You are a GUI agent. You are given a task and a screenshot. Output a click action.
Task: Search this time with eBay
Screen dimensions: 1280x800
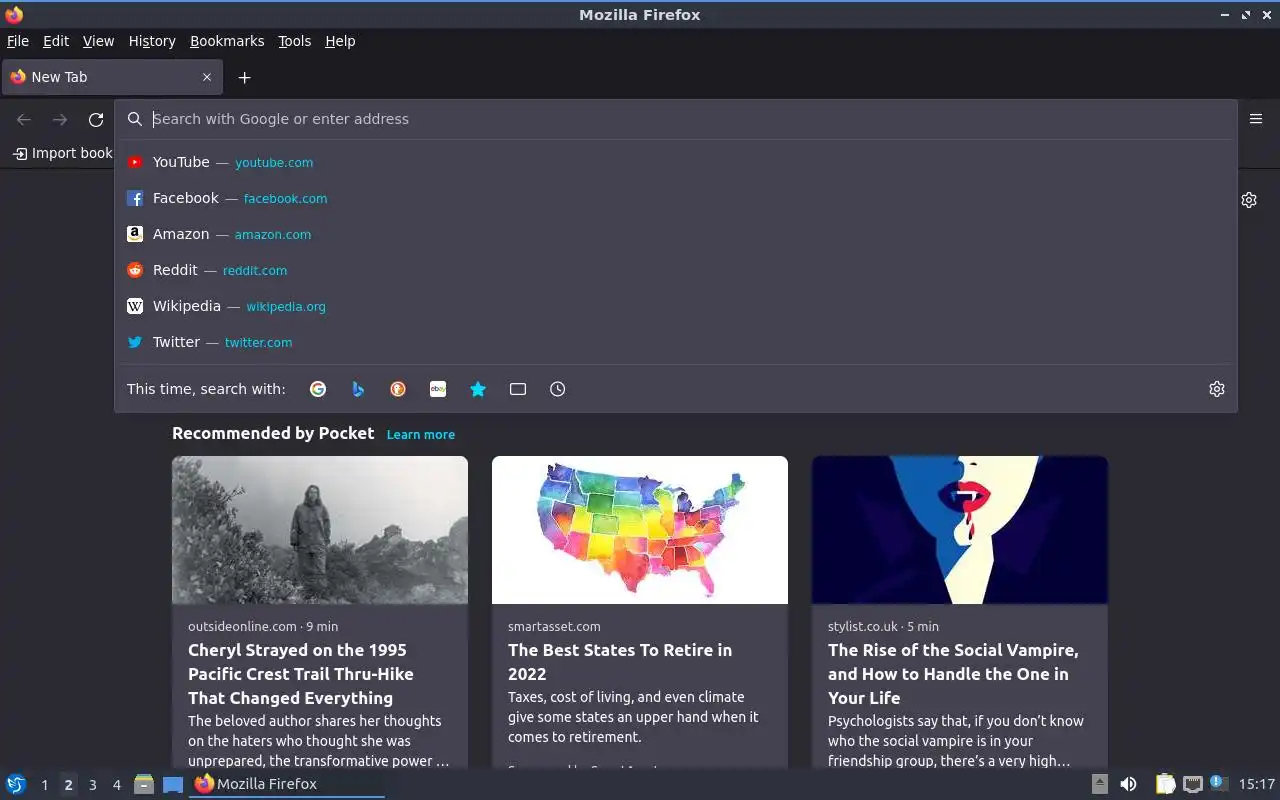[x=438, y=389]
